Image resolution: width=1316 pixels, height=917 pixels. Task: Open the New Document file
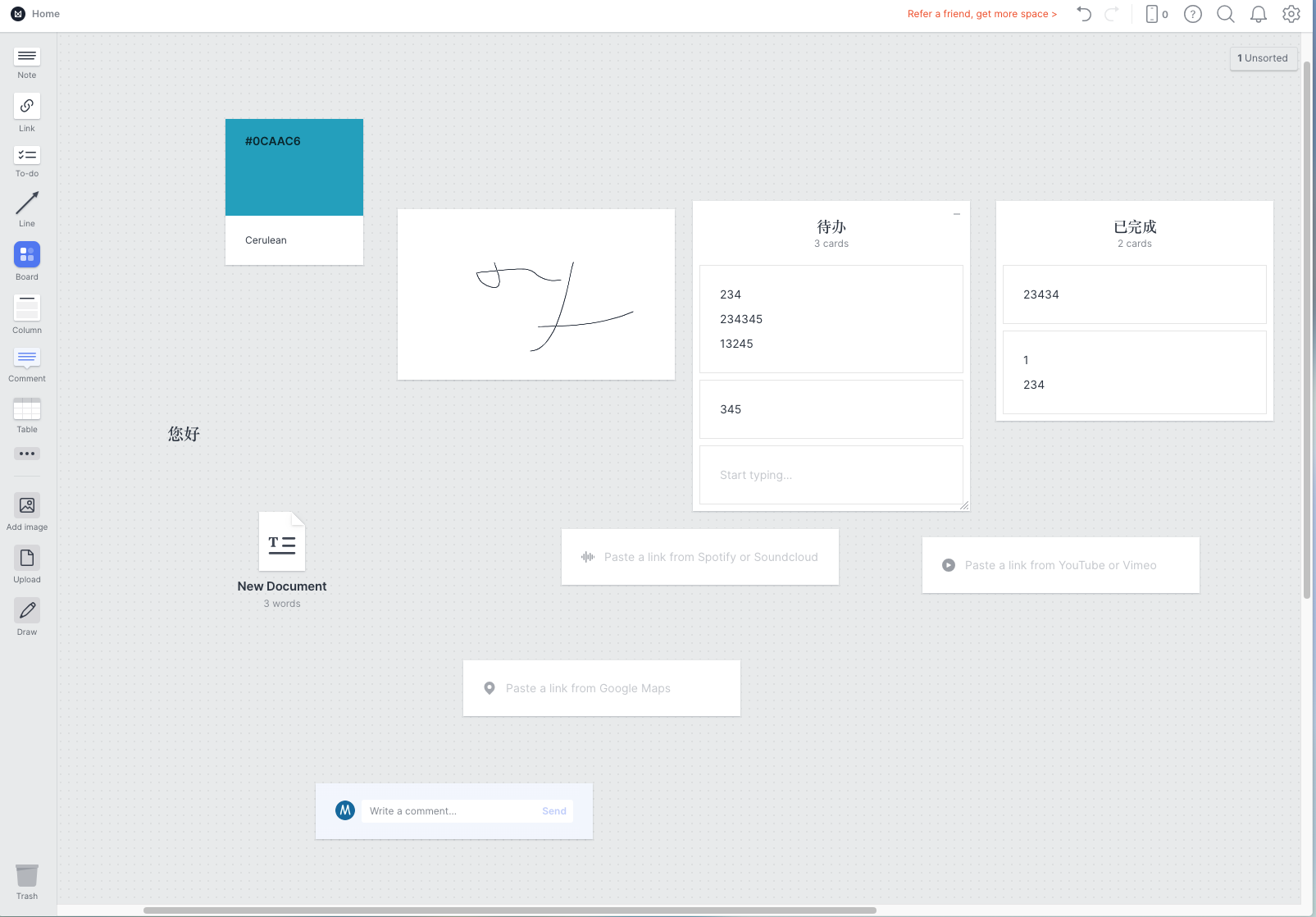click(282, 542)
